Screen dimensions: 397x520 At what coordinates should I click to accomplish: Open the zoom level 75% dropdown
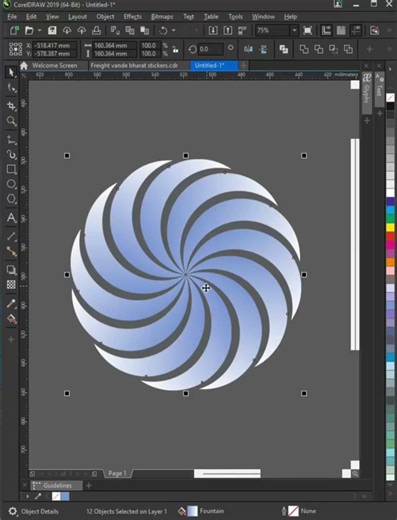[x=294, y=31]
